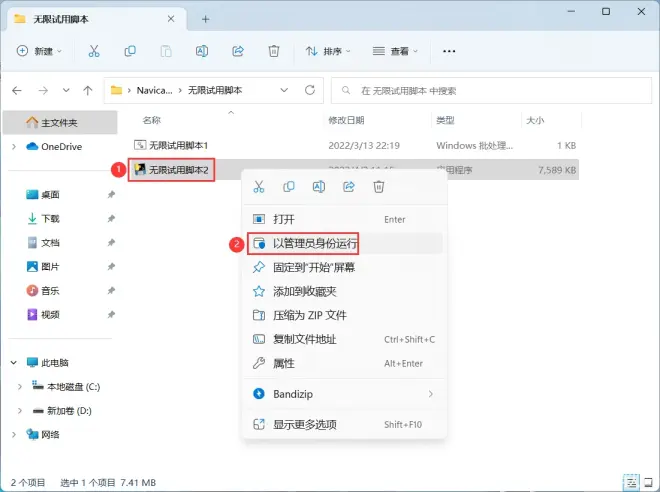Screen dimensions: 660x492
Task: Choose 固定到"开始"屏幕 menu entry
Action: 344,267
